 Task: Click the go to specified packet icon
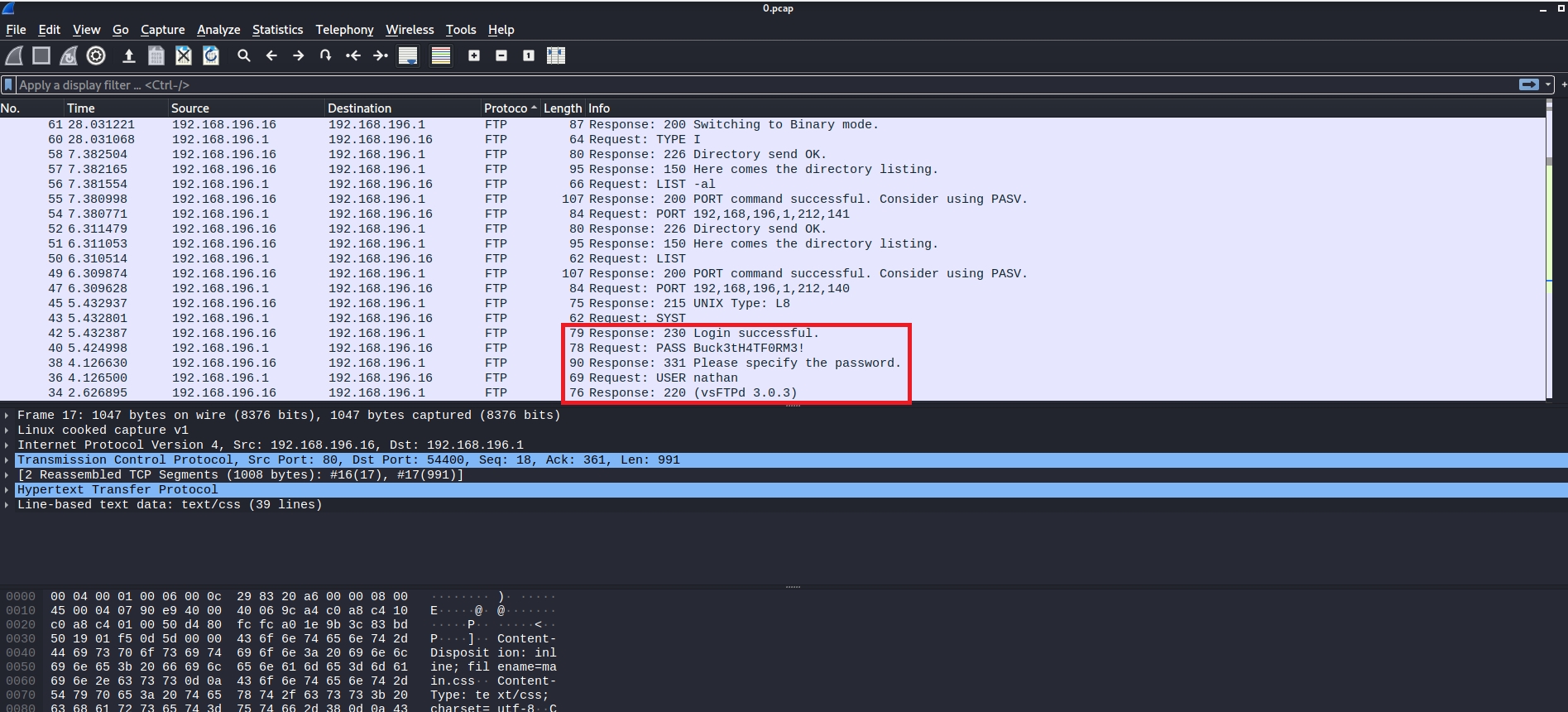pos(325,55)
